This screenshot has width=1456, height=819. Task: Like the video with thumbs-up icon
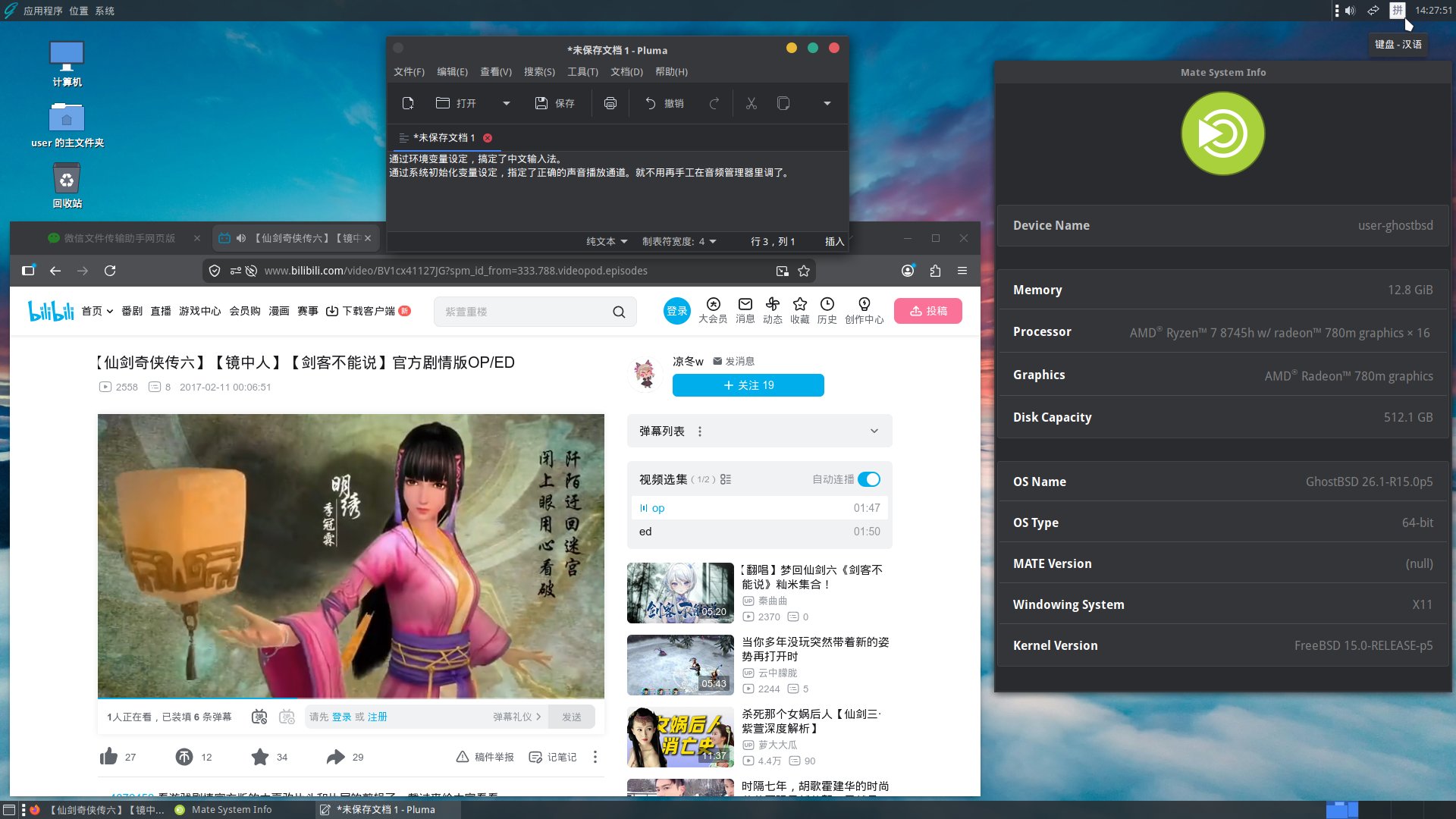[x=108, y=757]
